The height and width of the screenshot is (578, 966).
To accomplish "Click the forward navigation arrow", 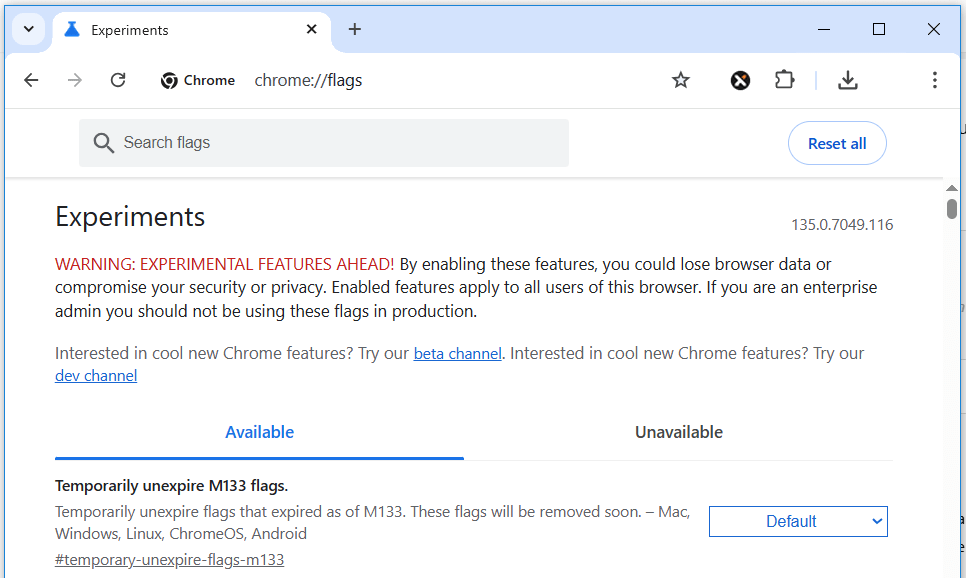I will point(75,80).
